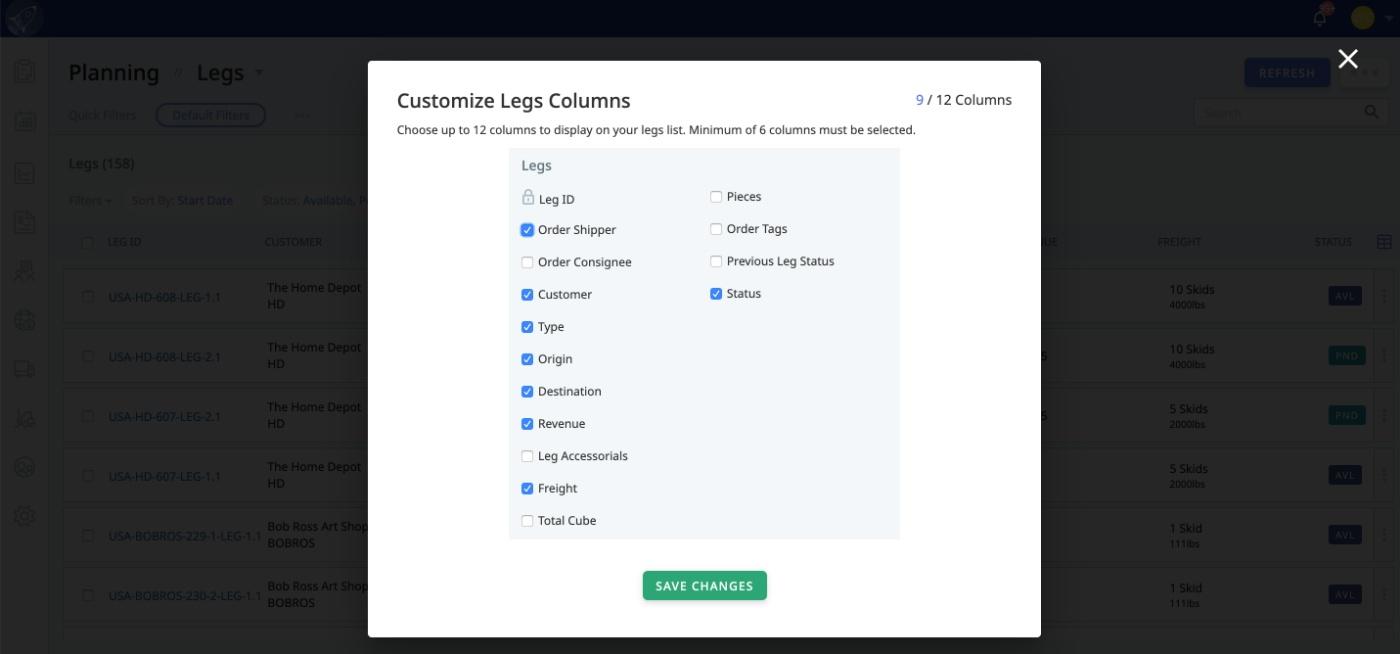Click the lock icon beside Leg ID

coord(528,198)
